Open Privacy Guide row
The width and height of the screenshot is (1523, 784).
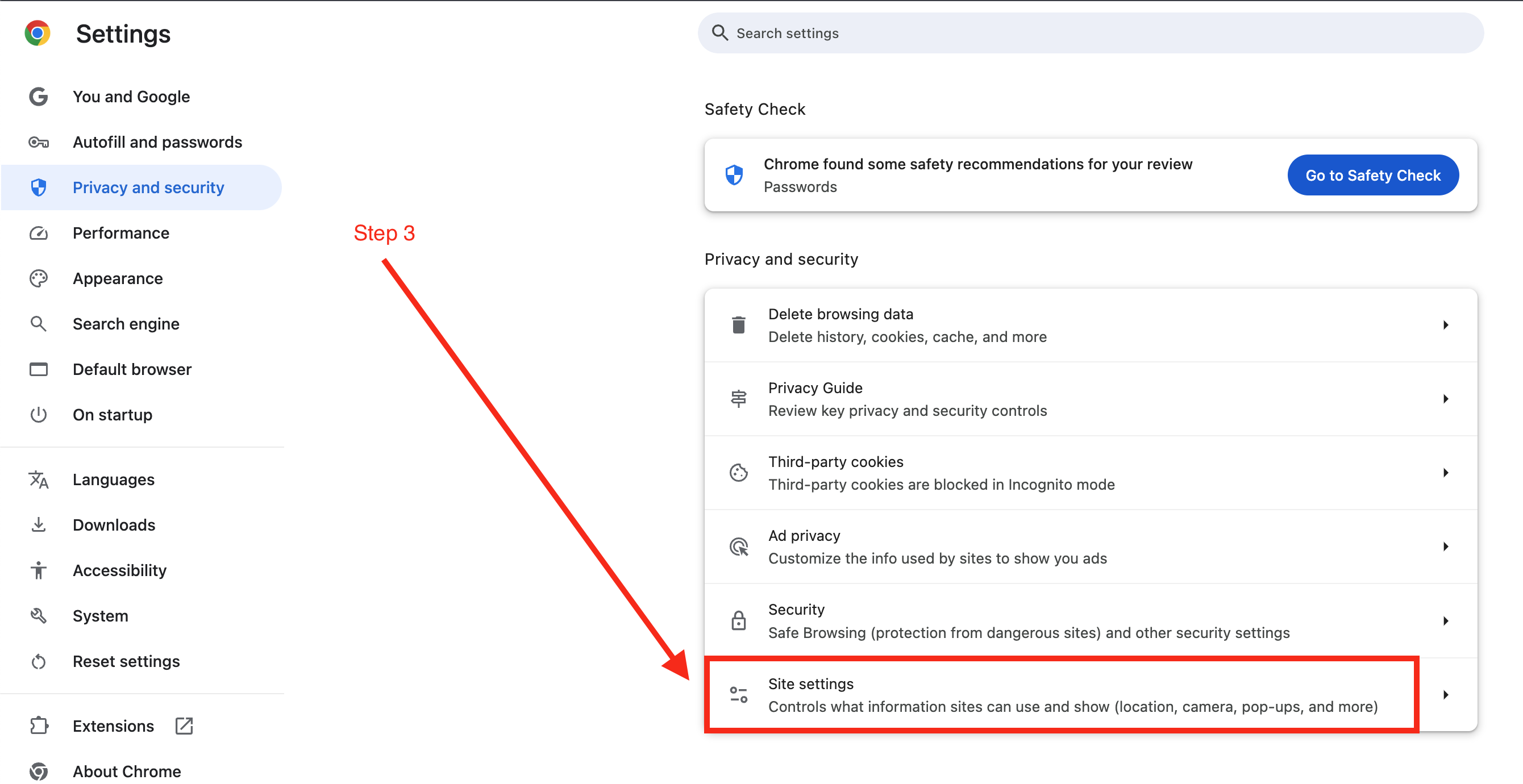click(1090, 399)
